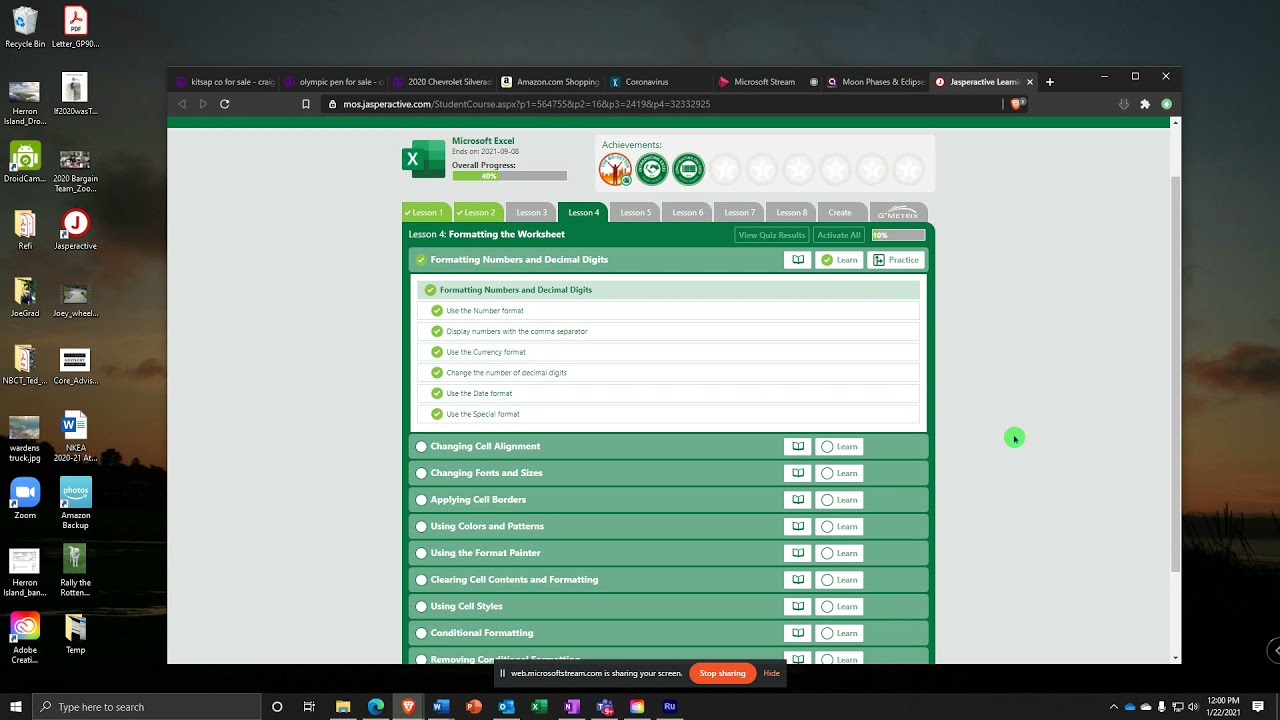
Task: Expand the Conditional Formatting section
Action: tap(668, 633)
